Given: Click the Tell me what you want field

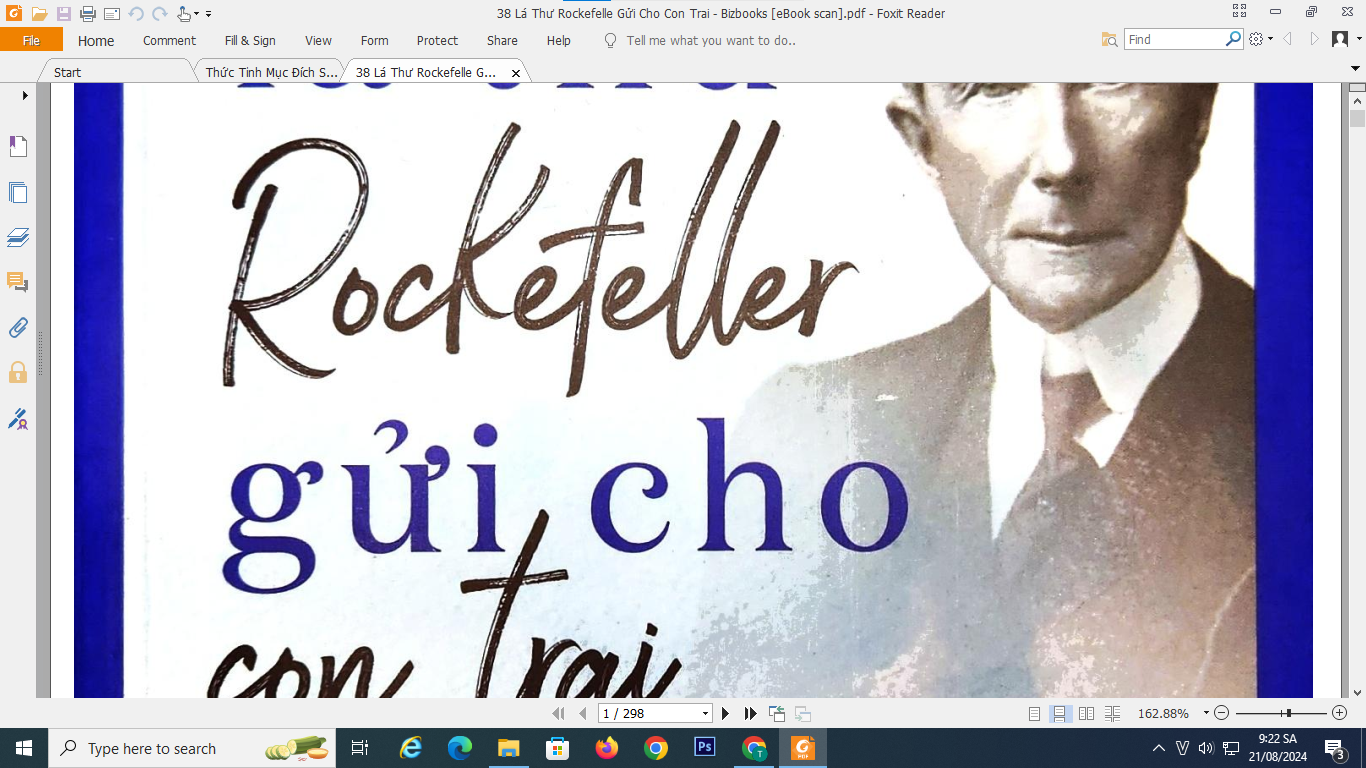Looking at the screenshot, I should coord(710,41).
